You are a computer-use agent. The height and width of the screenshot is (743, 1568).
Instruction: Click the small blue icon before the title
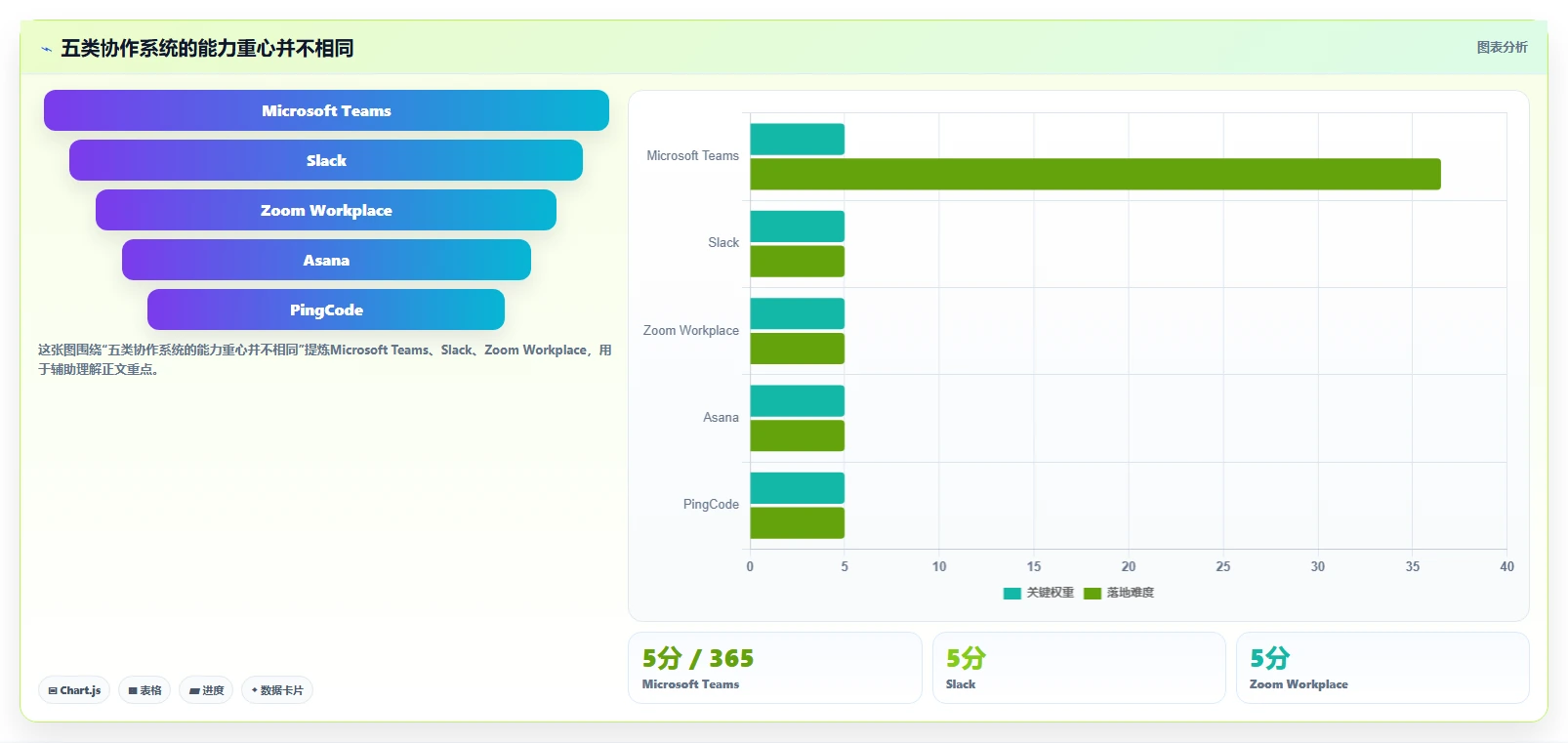pos(46,49)
